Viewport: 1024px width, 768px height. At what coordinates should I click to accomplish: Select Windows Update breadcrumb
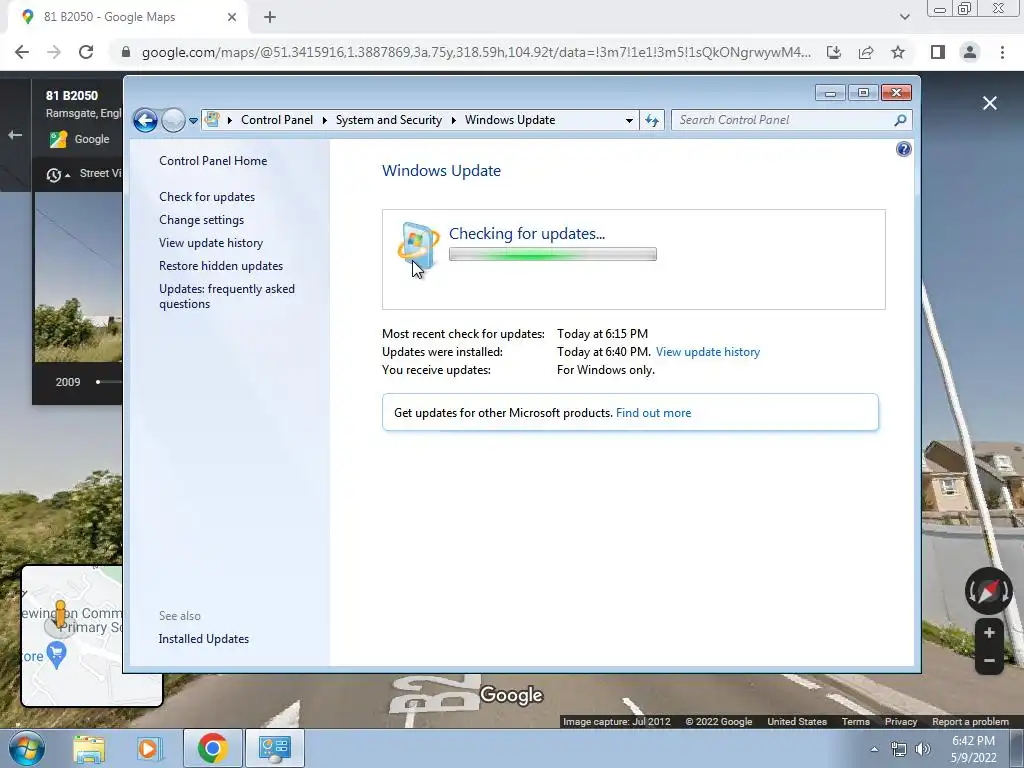click(x=510, y=120)
